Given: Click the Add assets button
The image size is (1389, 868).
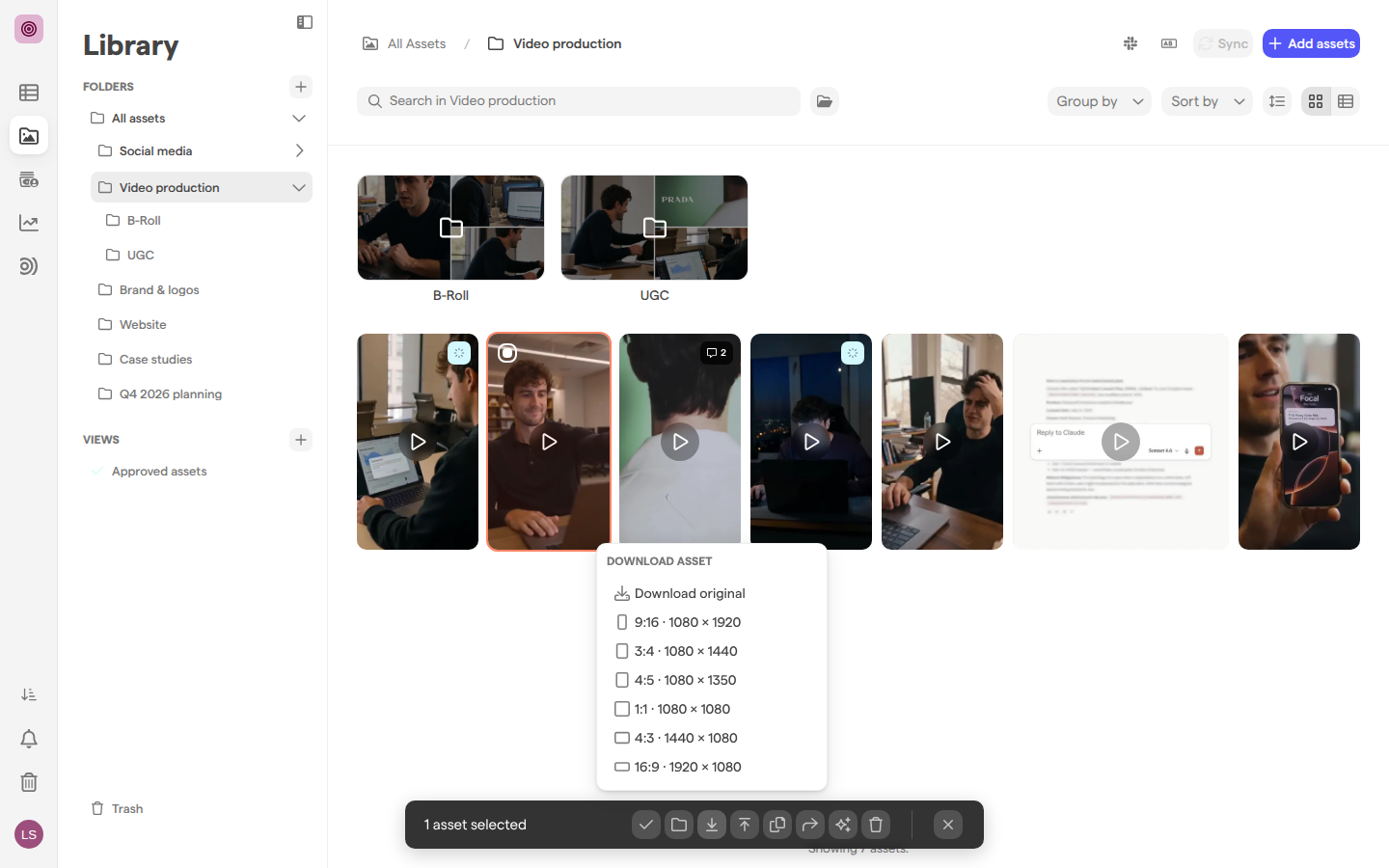Looking at the screenshot, I should (x=1311, y=43).
